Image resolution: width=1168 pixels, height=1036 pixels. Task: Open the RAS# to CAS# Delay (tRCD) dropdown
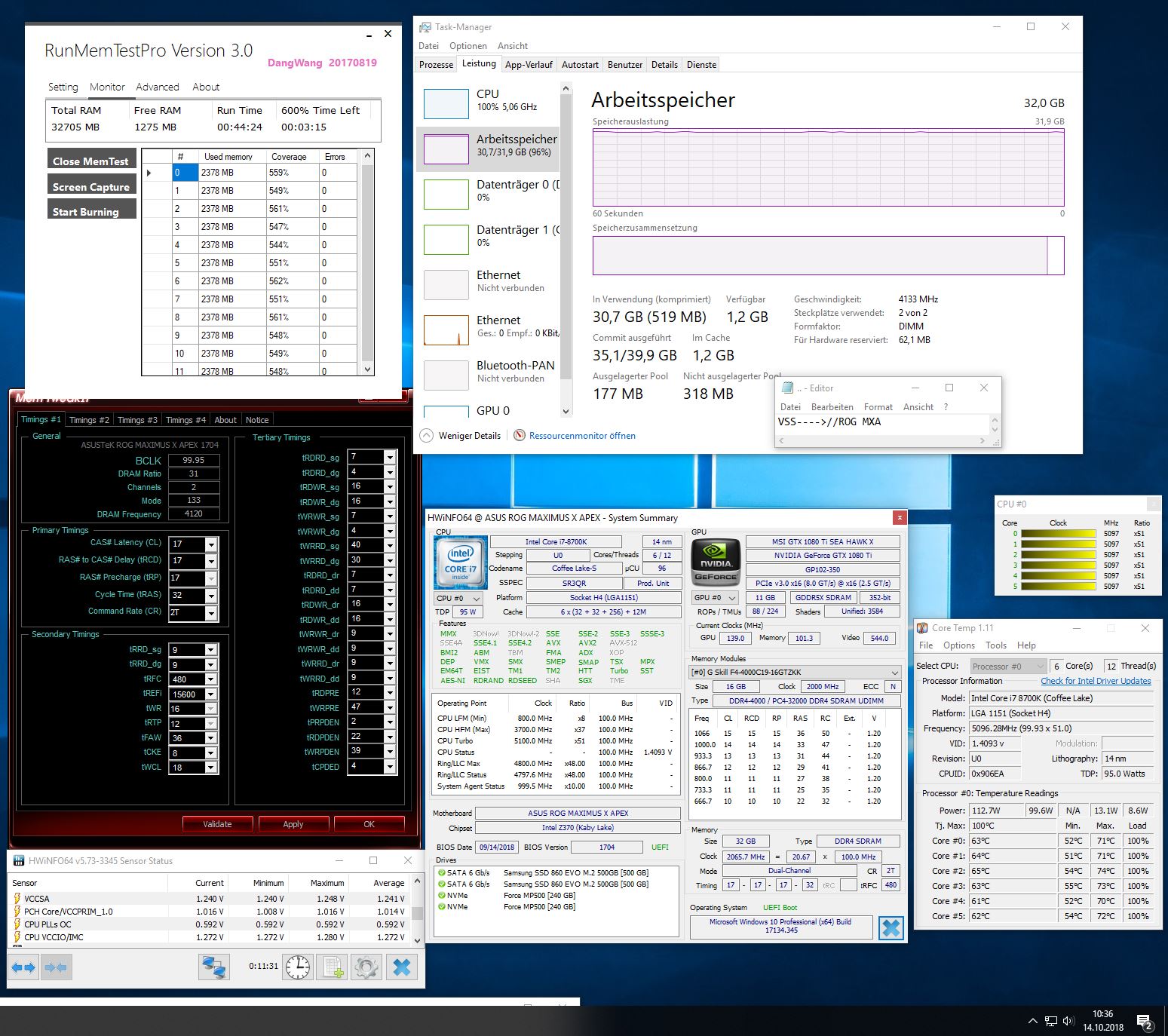pos(212,562)
